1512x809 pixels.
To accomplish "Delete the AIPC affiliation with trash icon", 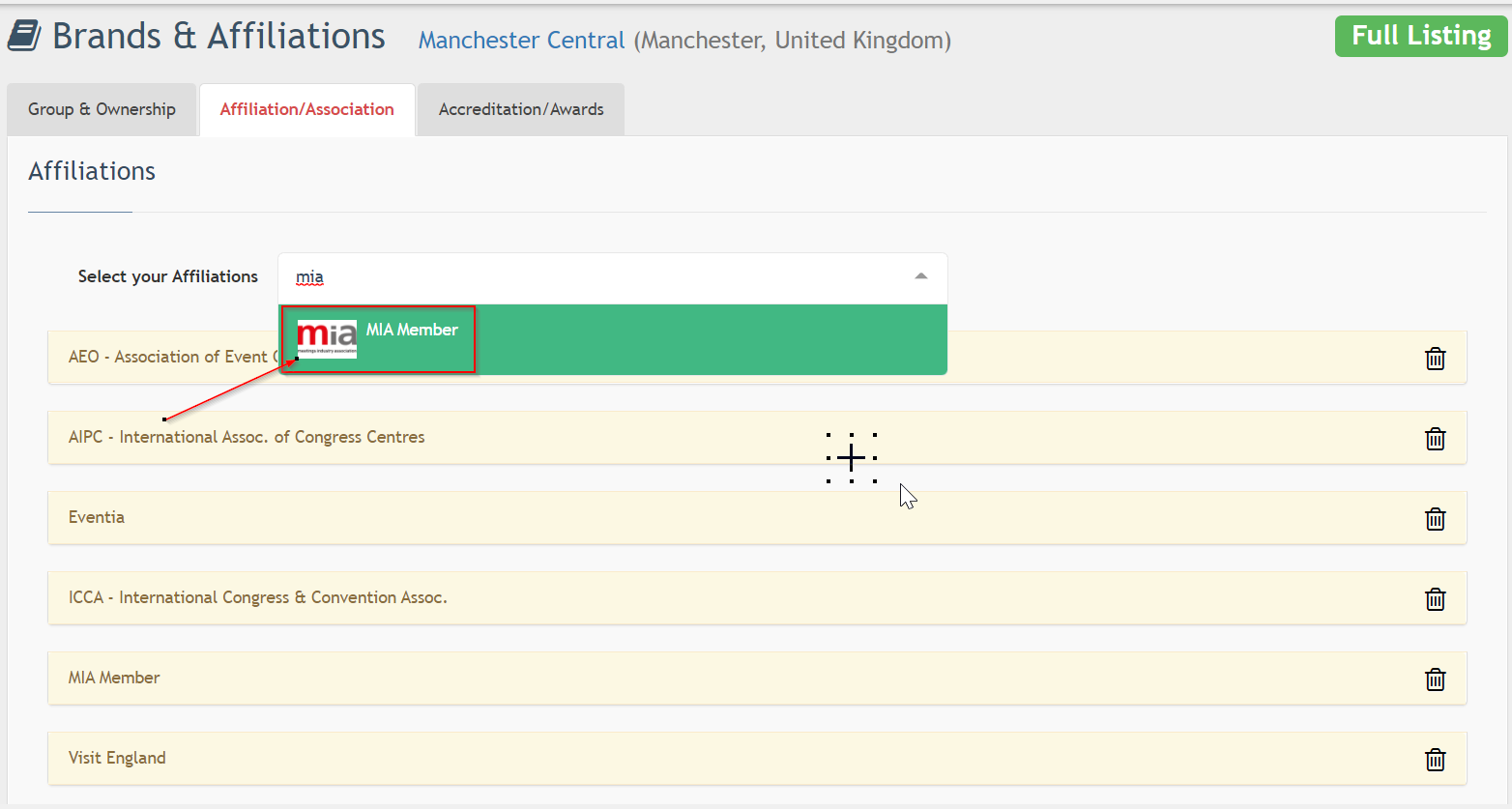I will 1435,439.
